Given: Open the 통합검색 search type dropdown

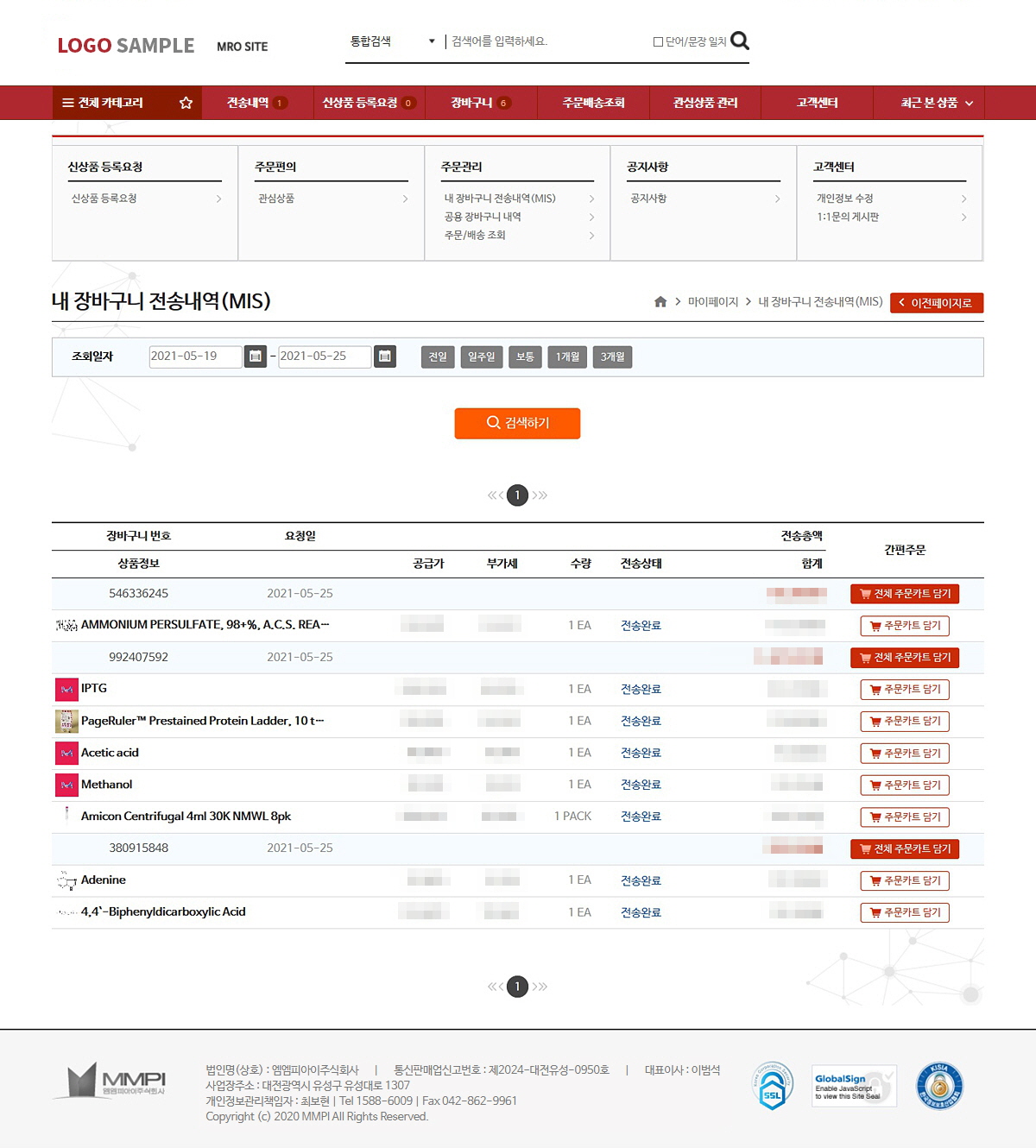Looking at the screenshot, I should point(392,41).
